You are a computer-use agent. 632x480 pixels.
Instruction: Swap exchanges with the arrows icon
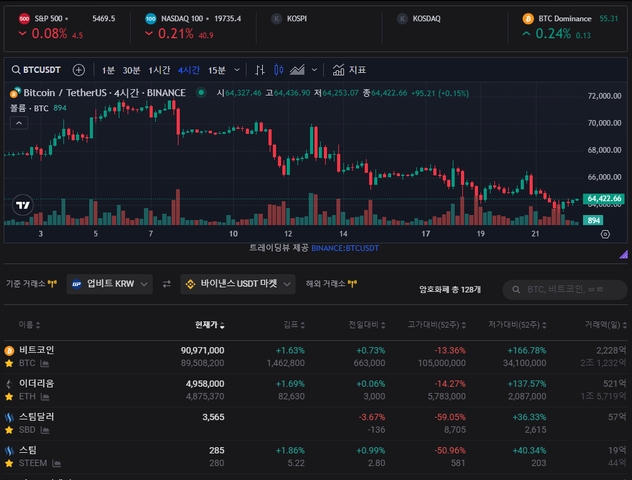(x=166, y=284)
